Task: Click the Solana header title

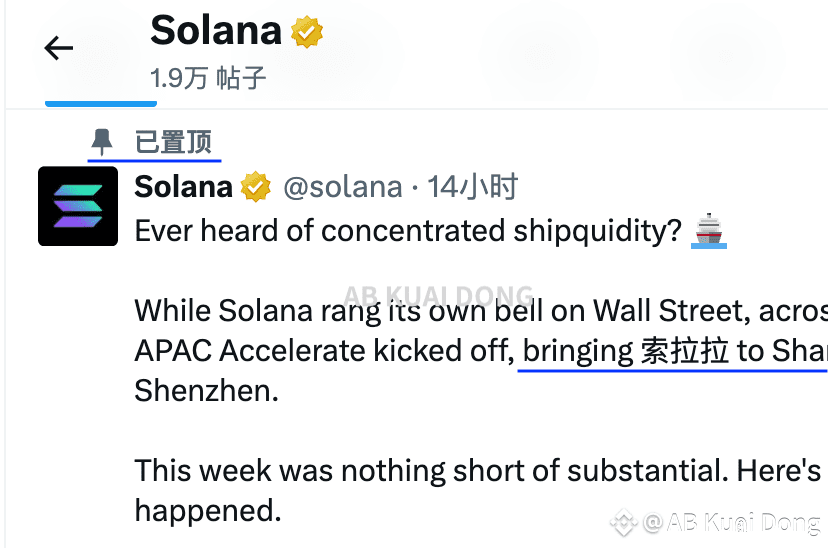Action: click(216, 31)
